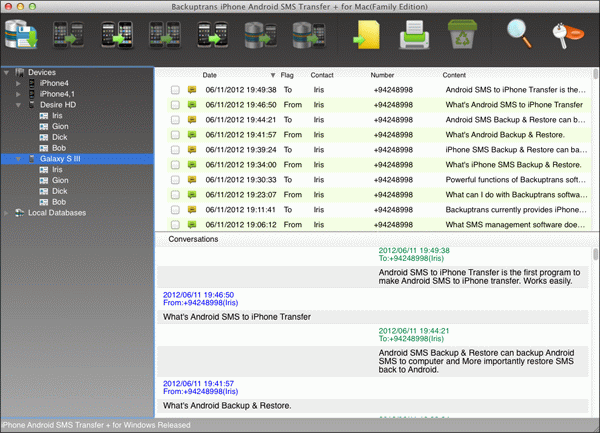Collapse the Devices tree root
The width and height of the screenshot is (600, 433).
coord(7,72)
